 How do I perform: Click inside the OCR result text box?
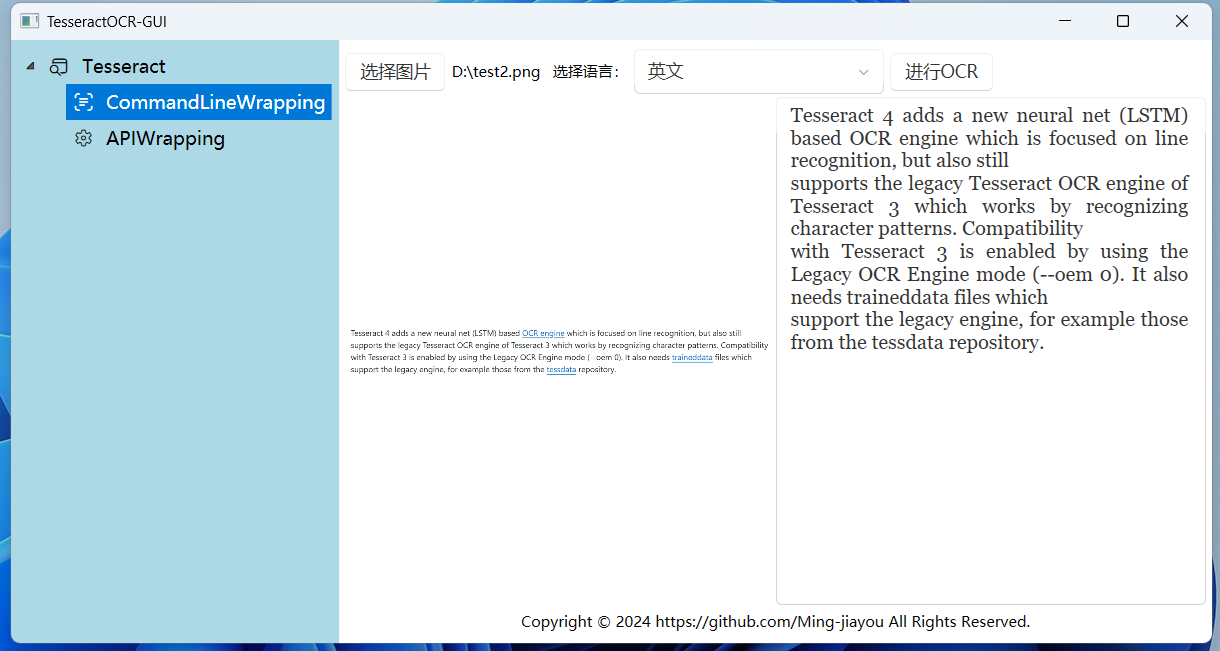(990, 351)
